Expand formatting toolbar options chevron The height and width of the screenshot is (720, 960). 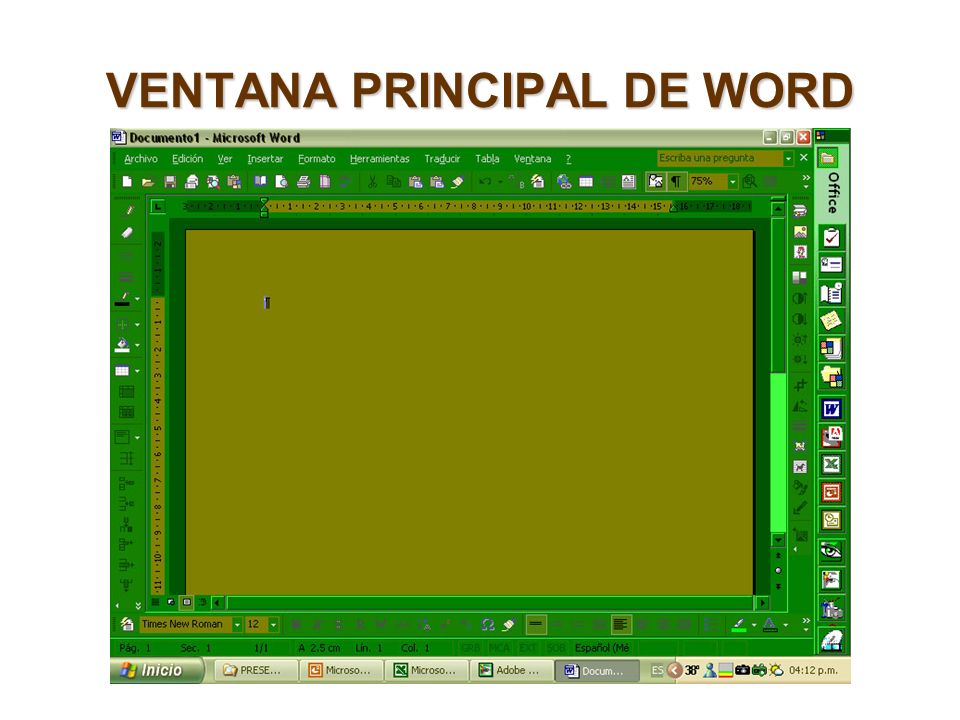[x=806, y=624]
